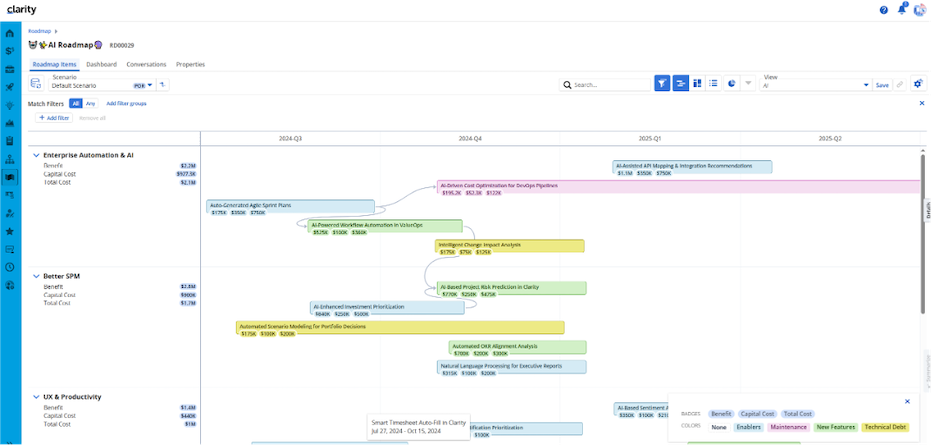Screen dimensions: 931x445
Task: Close the filter bar with X
Action: [x=922, y=103]
